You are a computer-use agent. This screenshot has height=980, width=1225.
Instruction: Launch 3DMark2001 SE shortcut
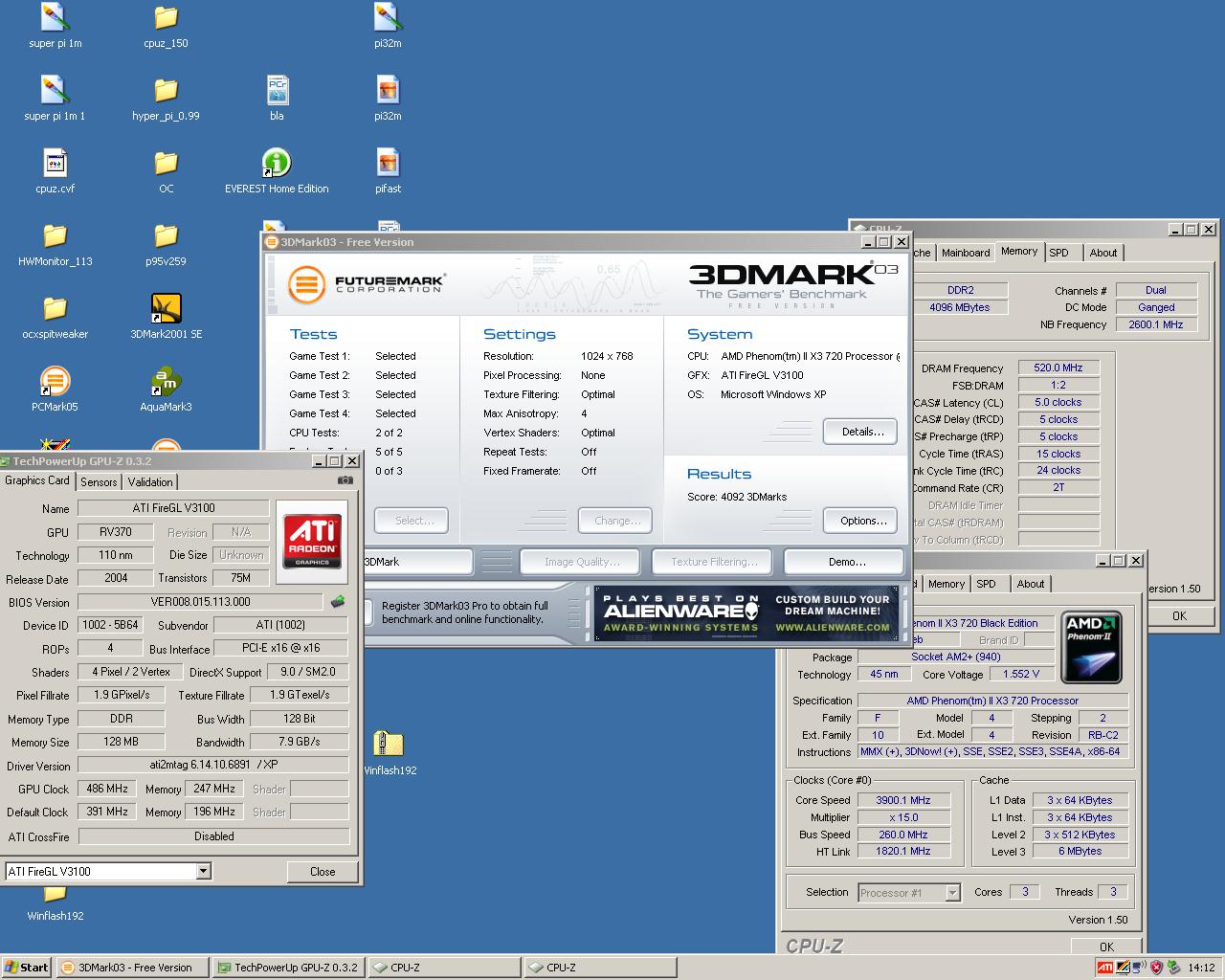(x=166, y=310)
